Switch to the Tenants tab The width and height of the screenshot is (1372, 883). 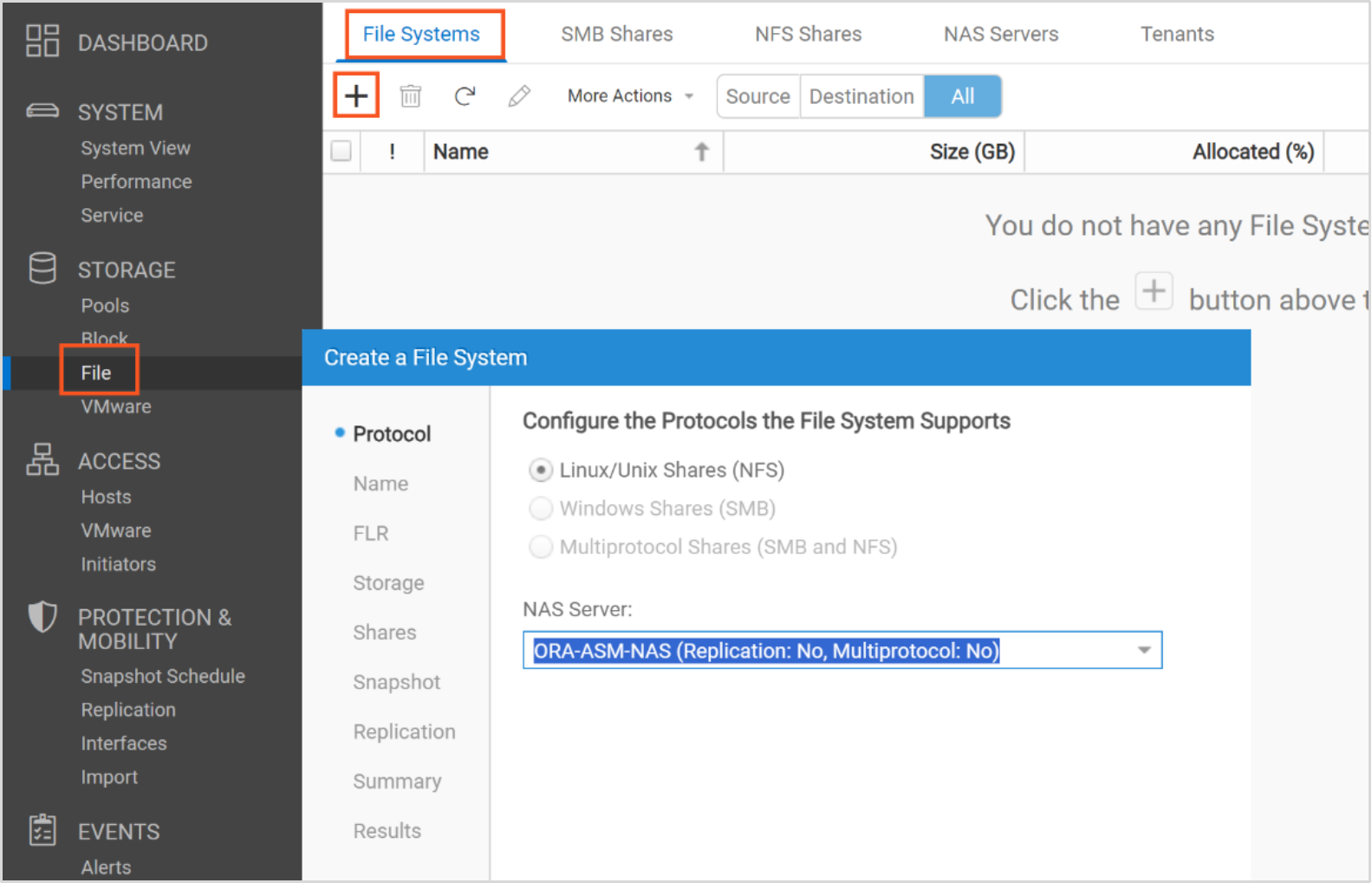[1177, 34]
